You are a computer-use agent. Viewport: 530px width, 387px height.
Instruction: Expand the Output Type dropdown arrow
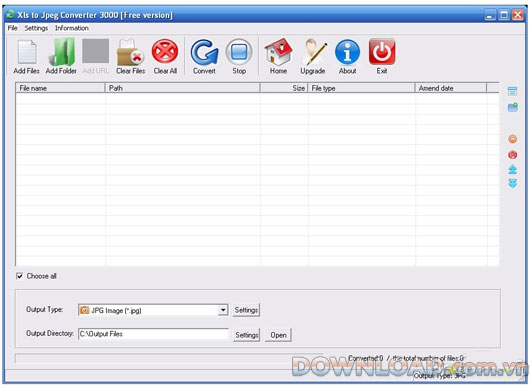tap(223, 310)
